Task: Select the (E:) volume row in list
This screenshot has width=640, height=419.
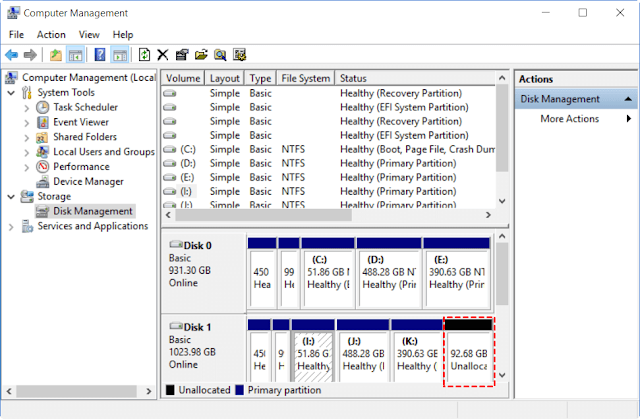Action: [329, 177]
